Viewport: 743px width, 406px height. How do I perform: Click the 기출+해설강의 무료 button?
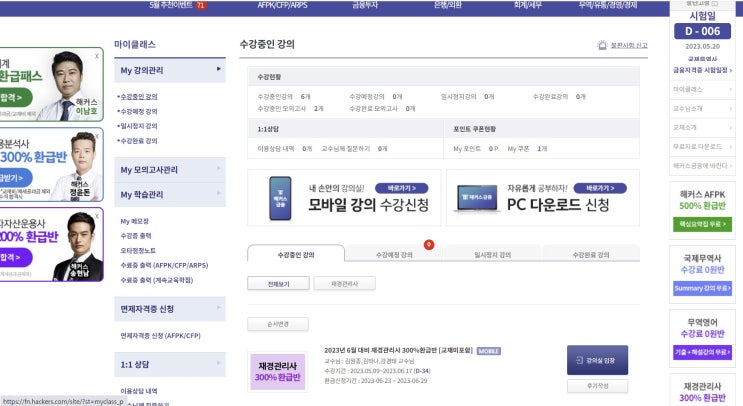point(702,352)
